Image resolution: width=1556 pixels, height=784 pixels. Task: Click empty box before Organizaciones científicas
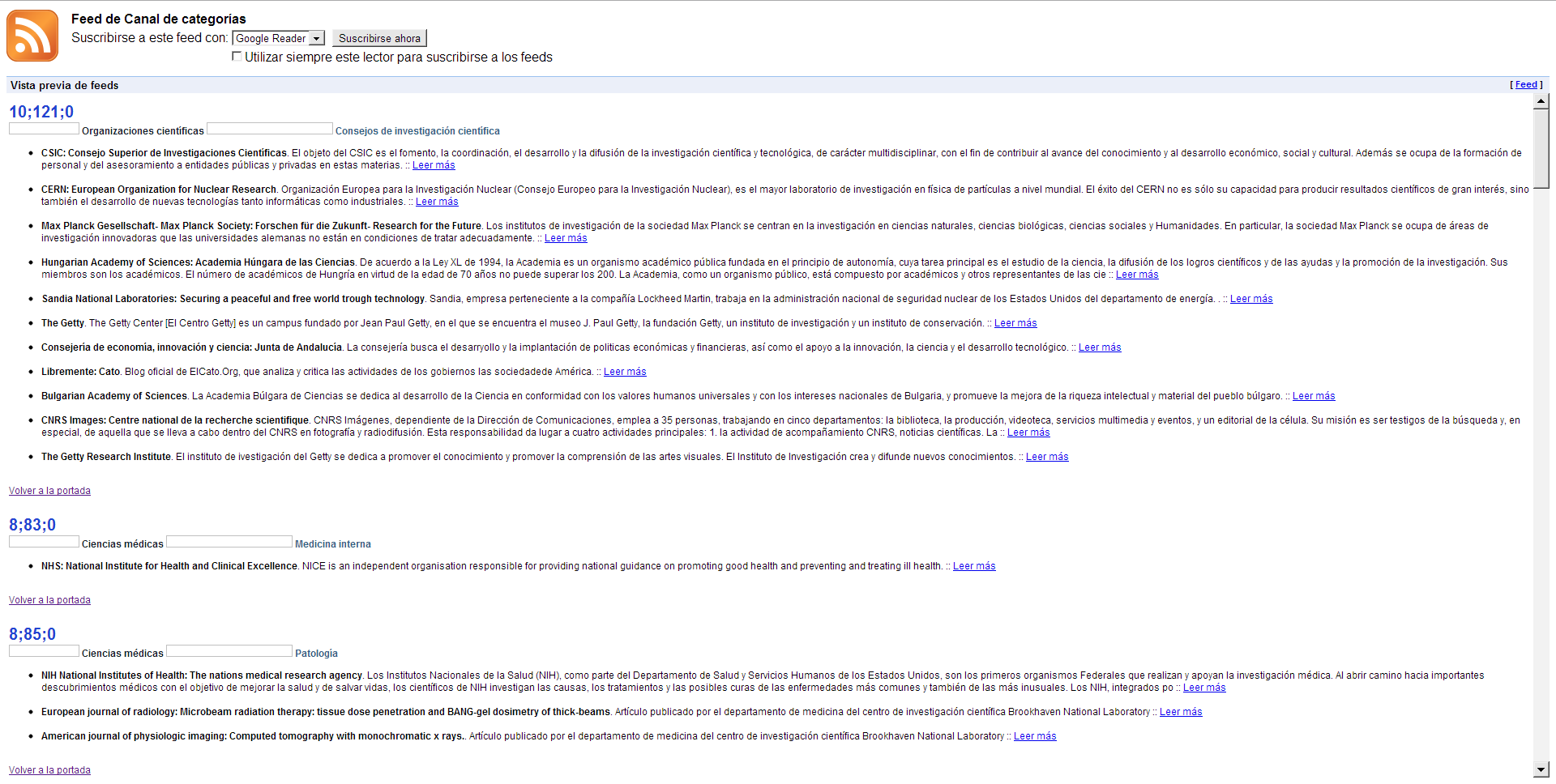click(44, 129)
